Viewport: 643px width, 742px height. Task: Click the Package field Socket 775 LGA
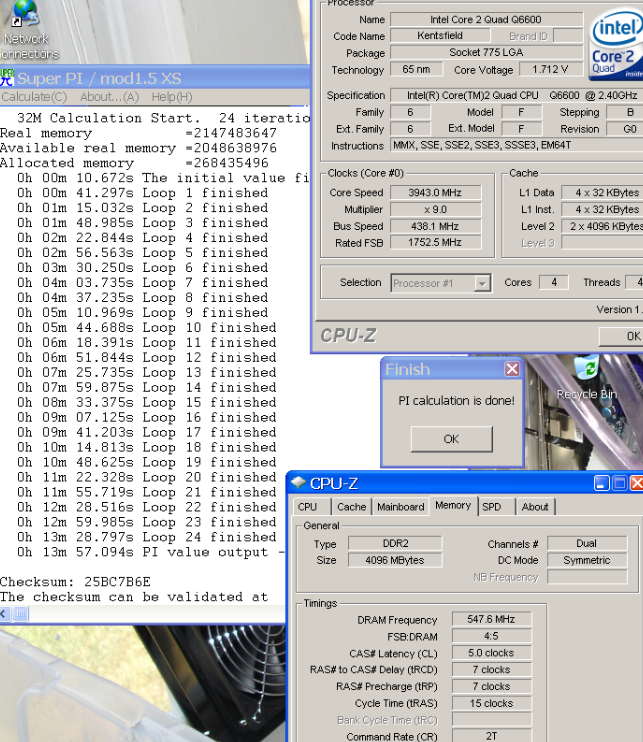[x=486, y=52]
